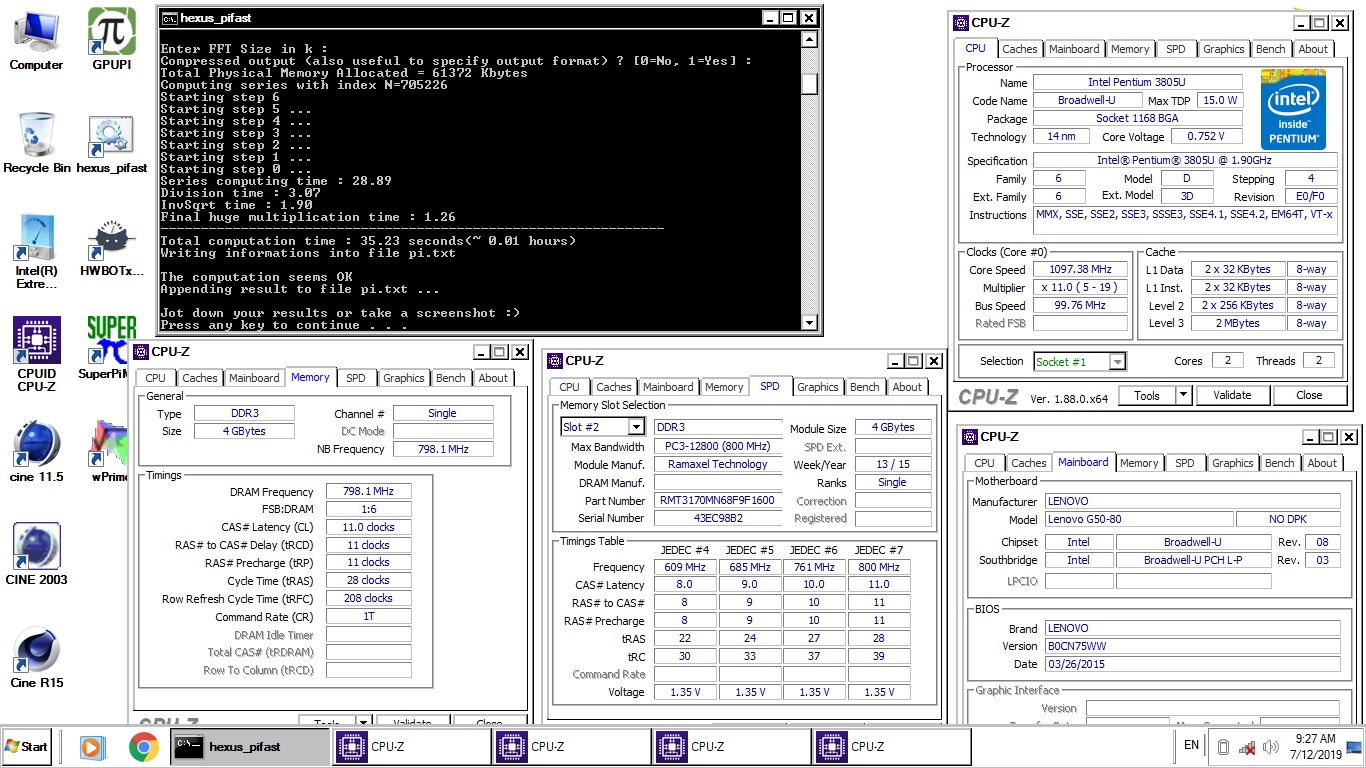The height and width of the screenshot is (768, 1366).
Task: Click the Validate button in the processor window
Action: [1232, 395]
